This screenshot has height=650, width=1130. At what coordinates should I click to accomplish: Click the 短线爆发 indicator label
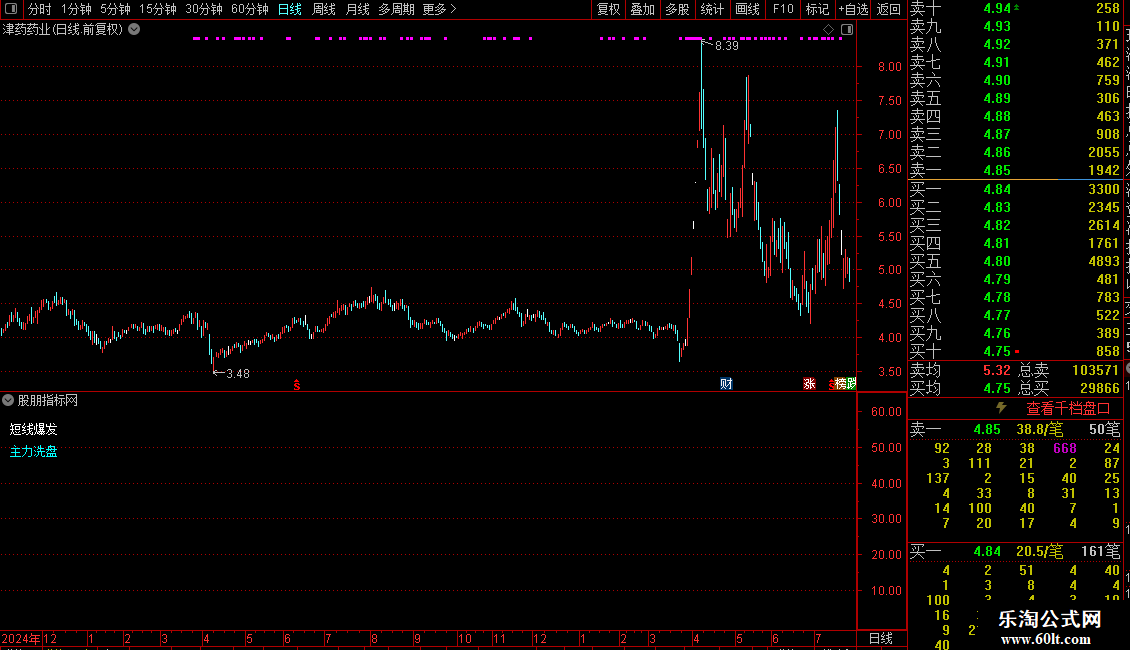coord(33,429)
